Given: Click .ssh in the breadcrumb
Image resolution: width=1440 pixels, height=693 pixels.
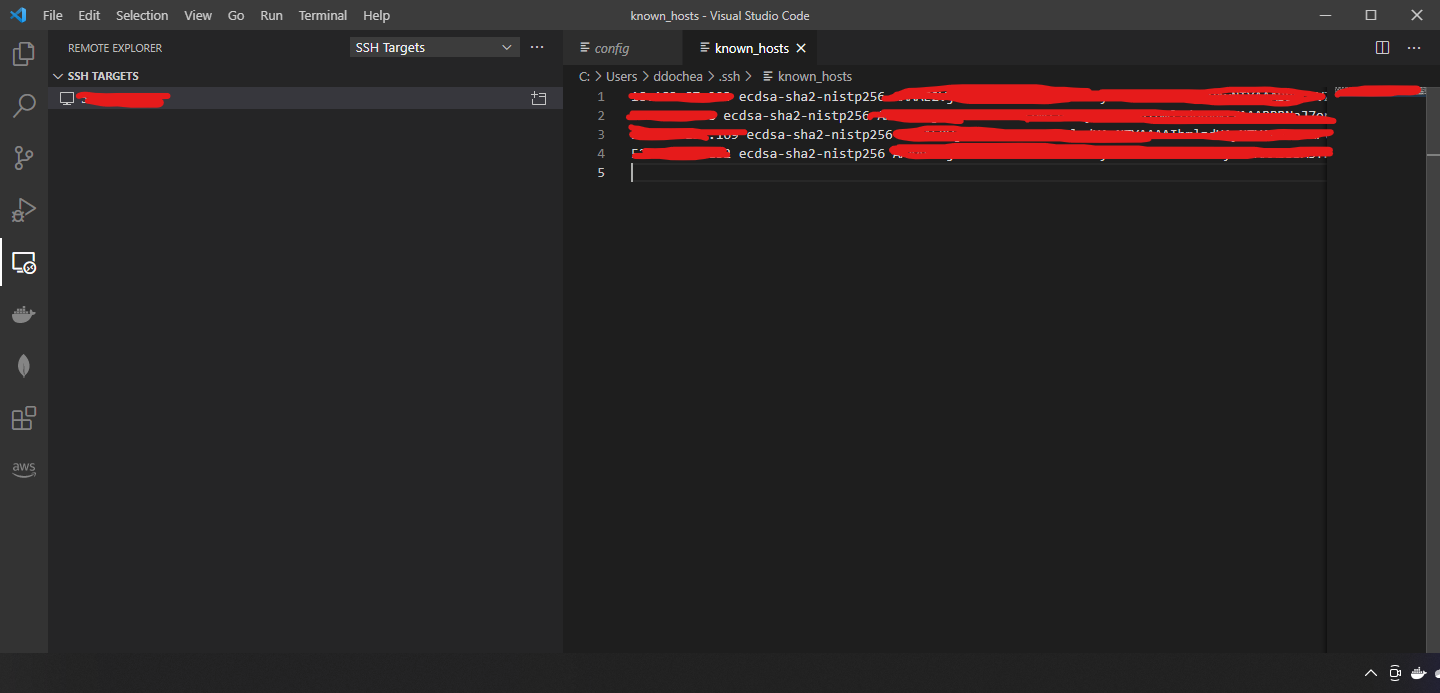Looking at the screenshot, I should 729,76.
